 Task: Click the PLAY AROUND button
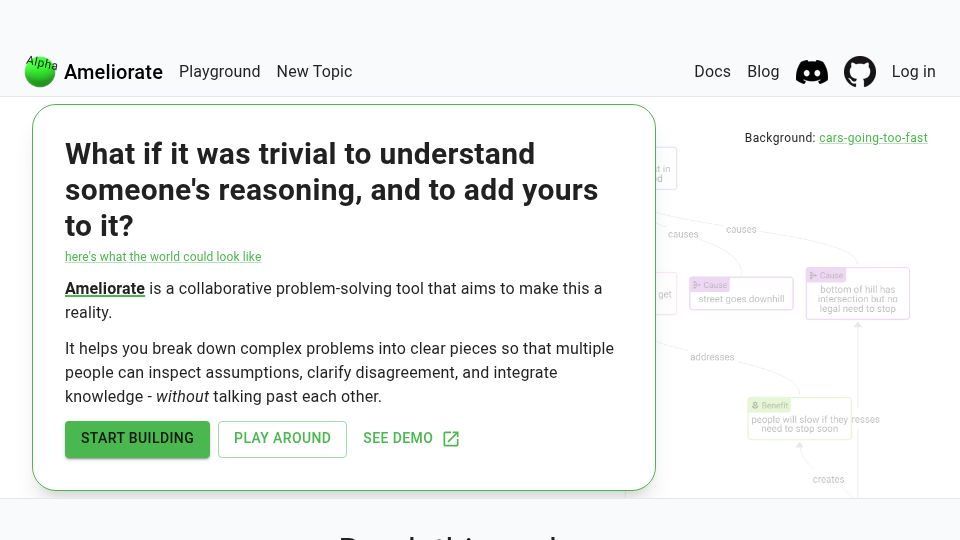(x=282, y=439)
